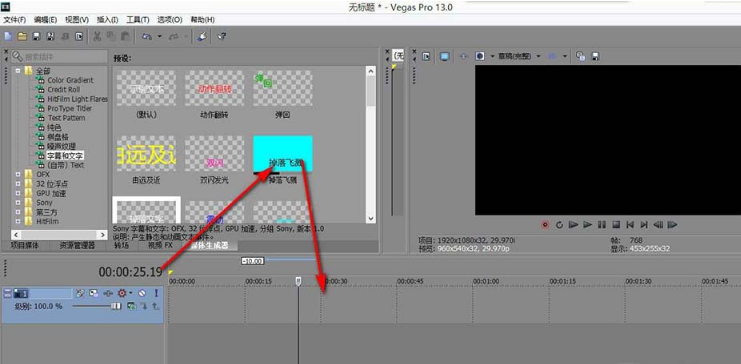The width and height of the screenshot is (741, 364).
Task: Toggle split screen view in preview
Action: [x=480, y=56]
